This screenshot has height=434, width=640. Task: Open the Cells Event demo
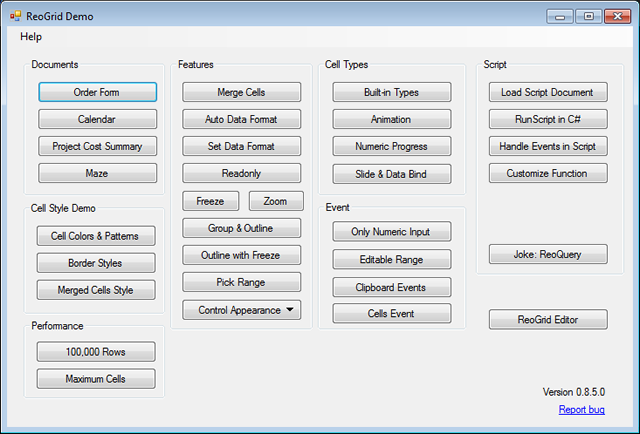pyautogui.click(x=392, y=314)
